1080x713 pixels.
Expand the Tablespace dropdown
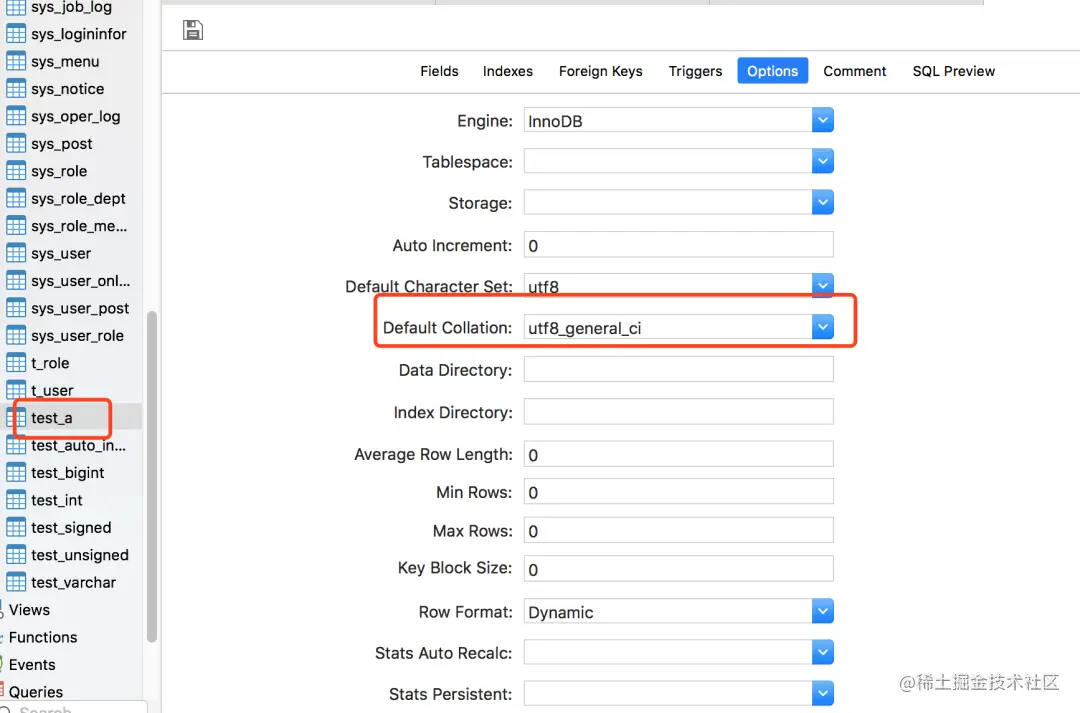pos(822,161)
